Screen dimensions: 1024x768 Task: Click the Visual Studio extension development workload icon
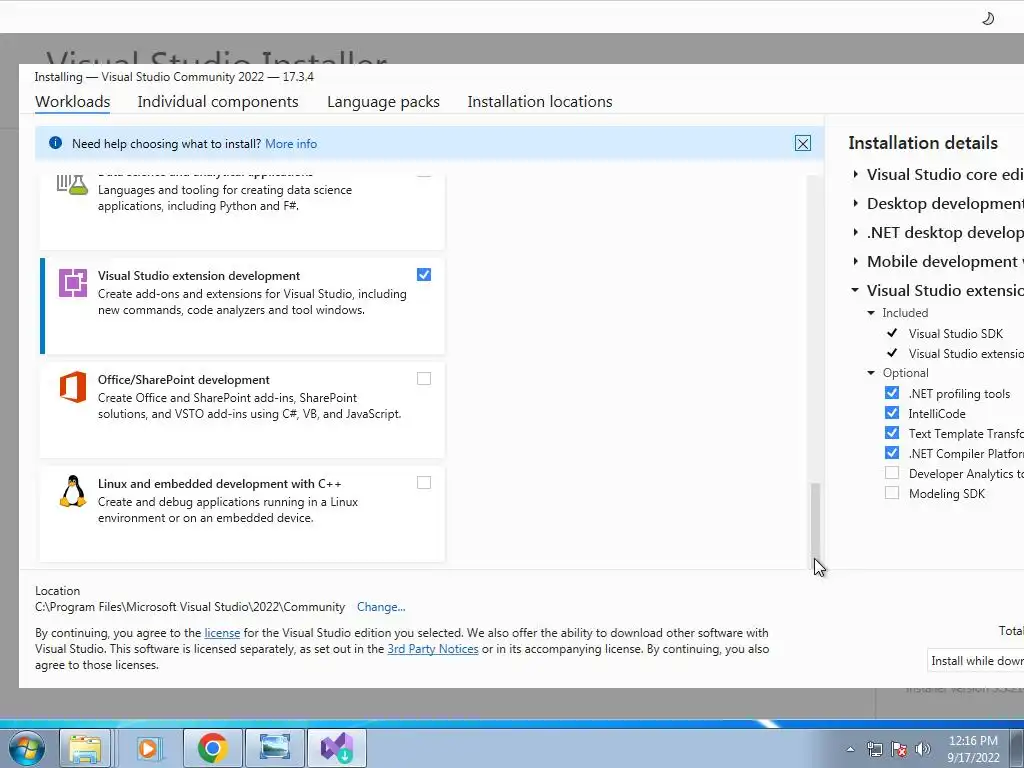pyautogui.click(x=72, y=283)
